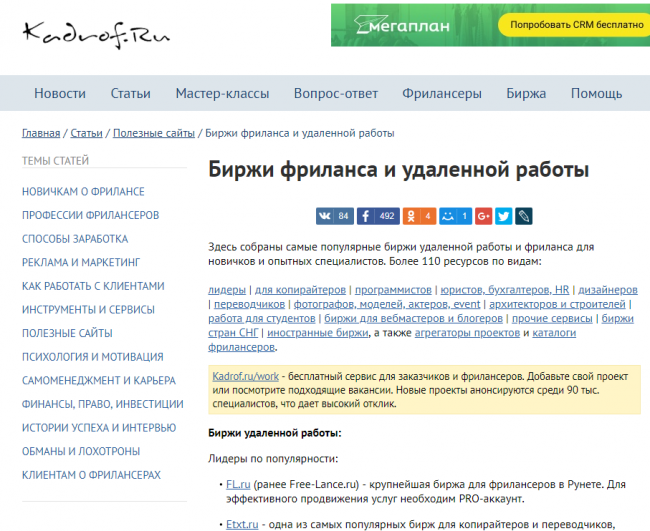Open the Главная breadcrumb link
The height and width of the screenshot is (531, 650).
[x=41, y=133]
